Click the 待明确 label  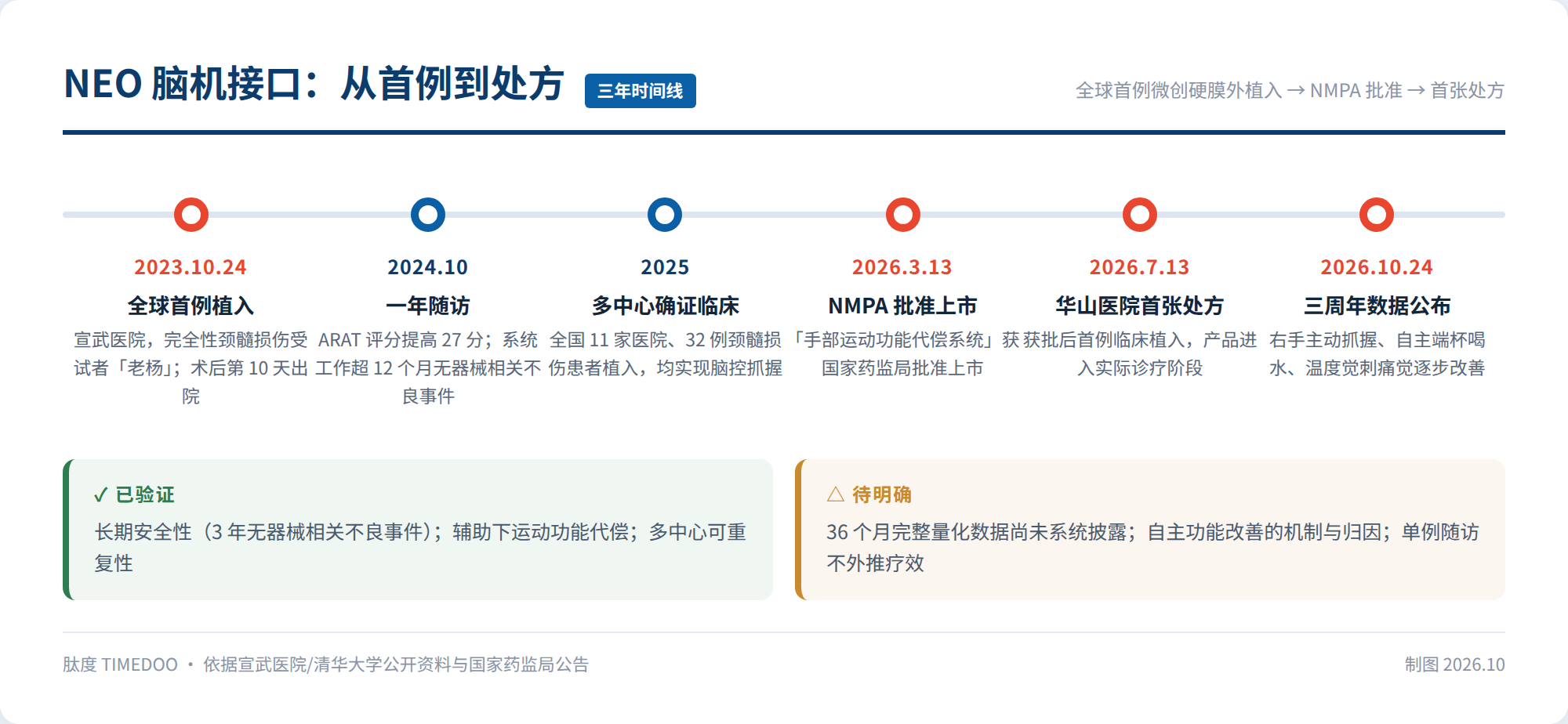coord(882,495)
